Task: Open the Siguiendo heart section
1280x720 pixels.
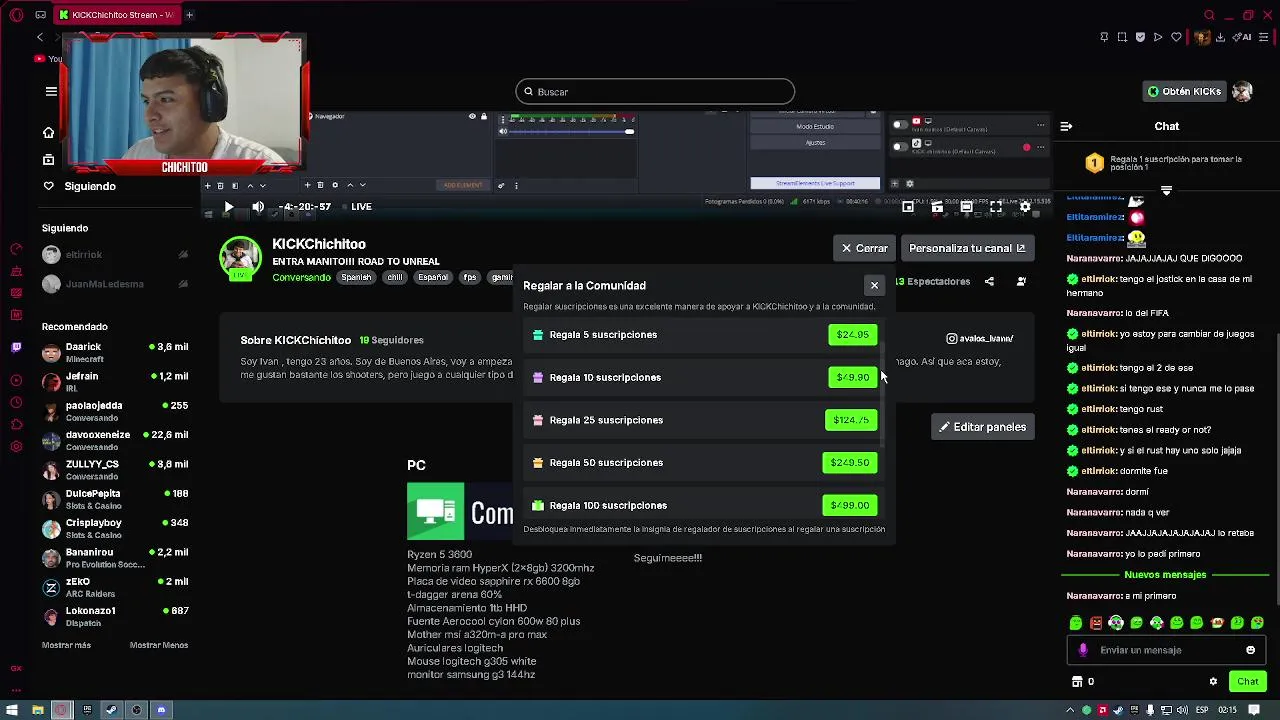Action: pos(79,186)
